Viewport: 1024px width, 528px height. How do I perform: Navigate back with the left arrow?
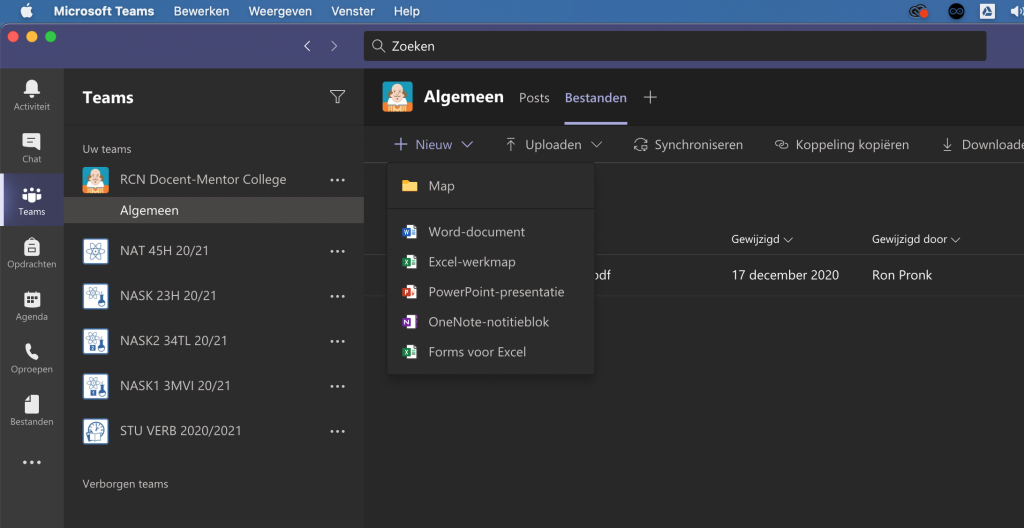coord(307,46)
